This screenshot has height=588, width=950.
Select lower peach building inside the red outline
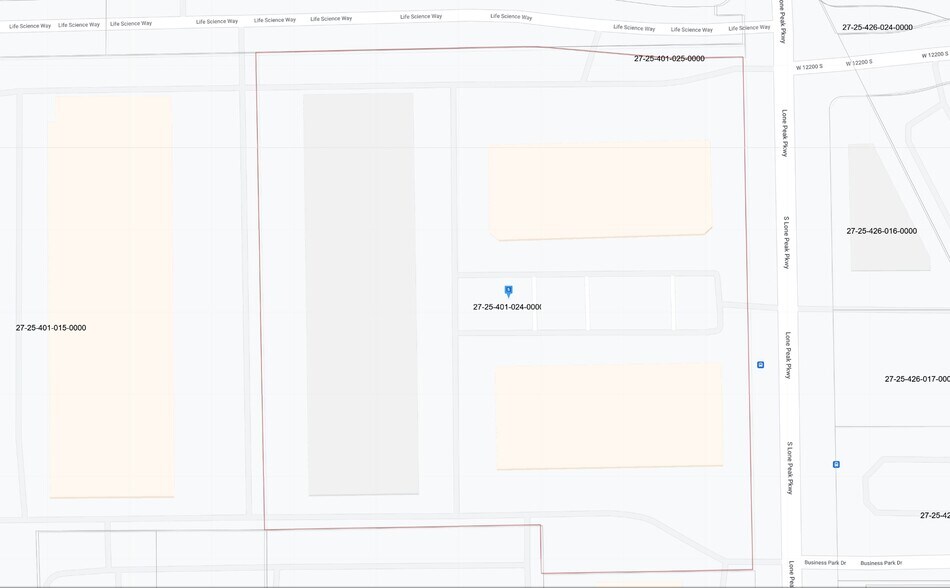tap(609, 415)
